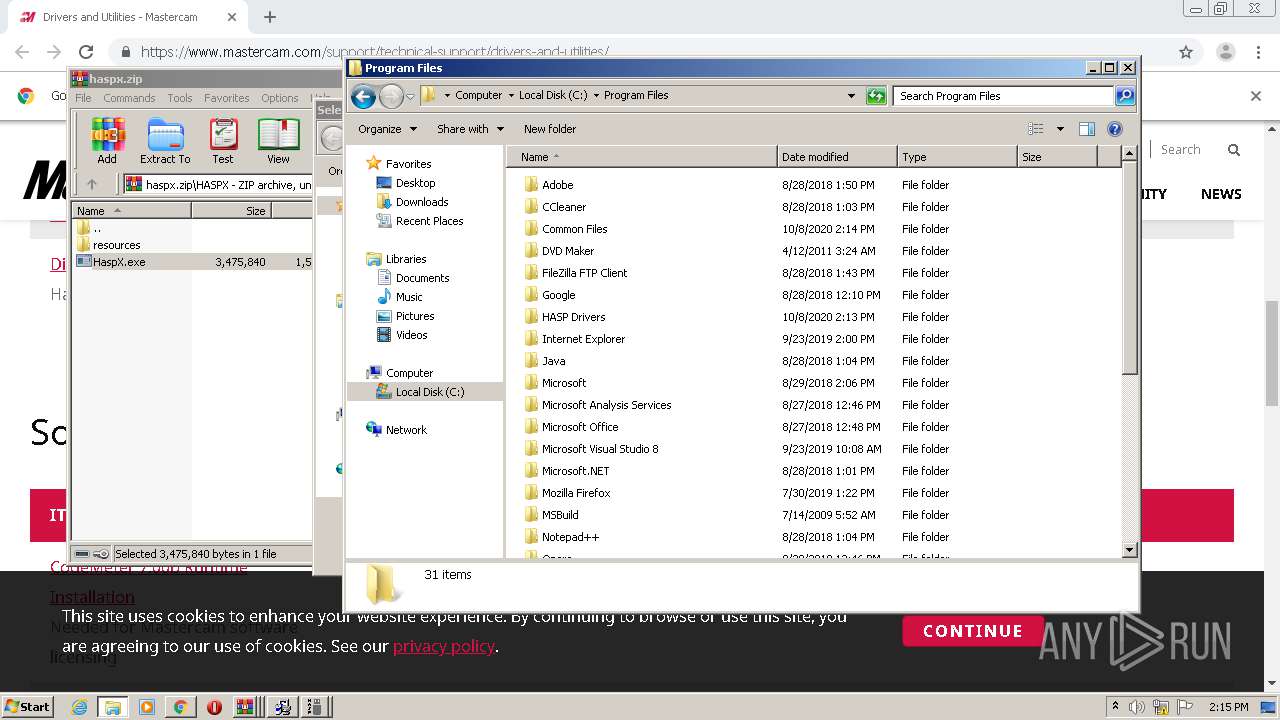This screenshot has width=1280, height=720.
Task: Select HaspX.exe in the WinRAR file list
Action: click(x=119, y=262)
